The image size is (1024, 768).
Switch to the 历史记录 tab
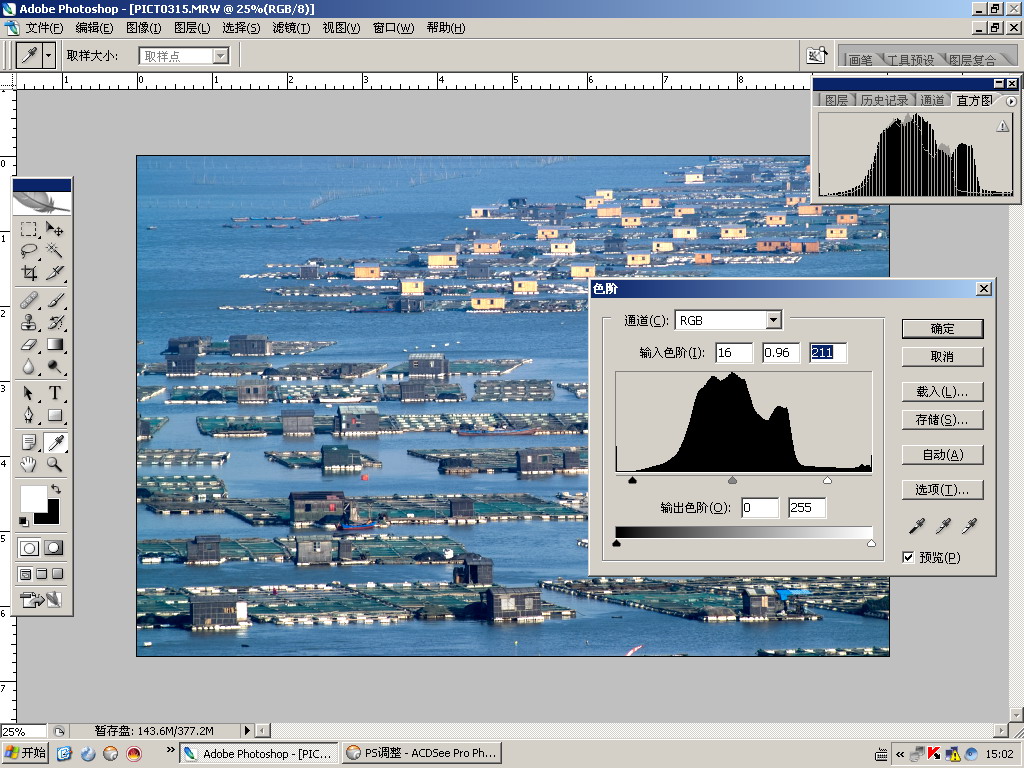coord(884,101)
